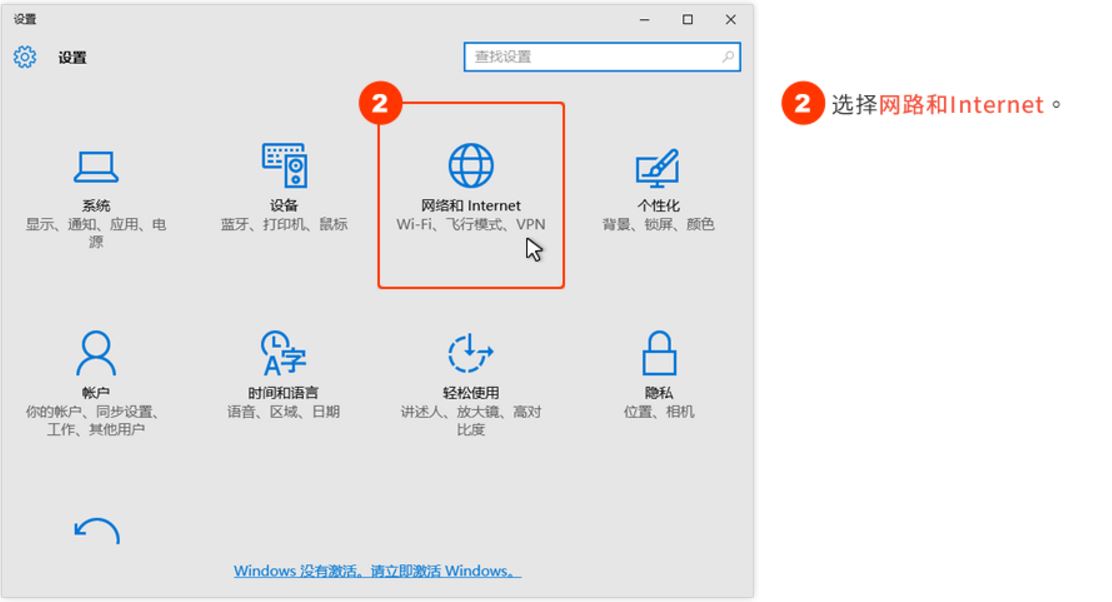This screenshot has width=1112, height=602.
Task: Click the 隐私 category title
Action: click(659, 393)
